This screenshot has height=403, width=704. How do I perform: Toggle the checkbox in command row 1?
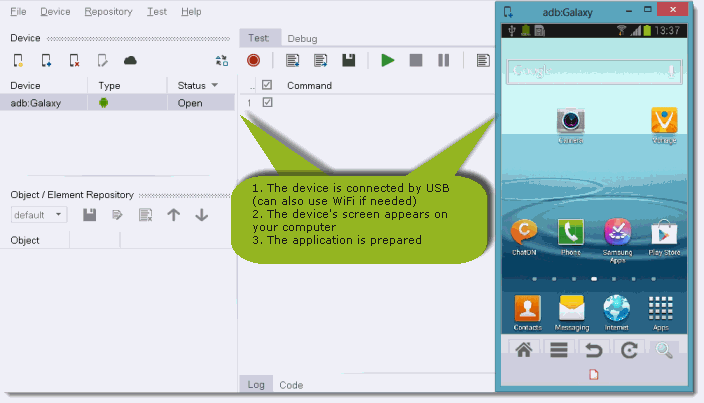tap(267, 103)
